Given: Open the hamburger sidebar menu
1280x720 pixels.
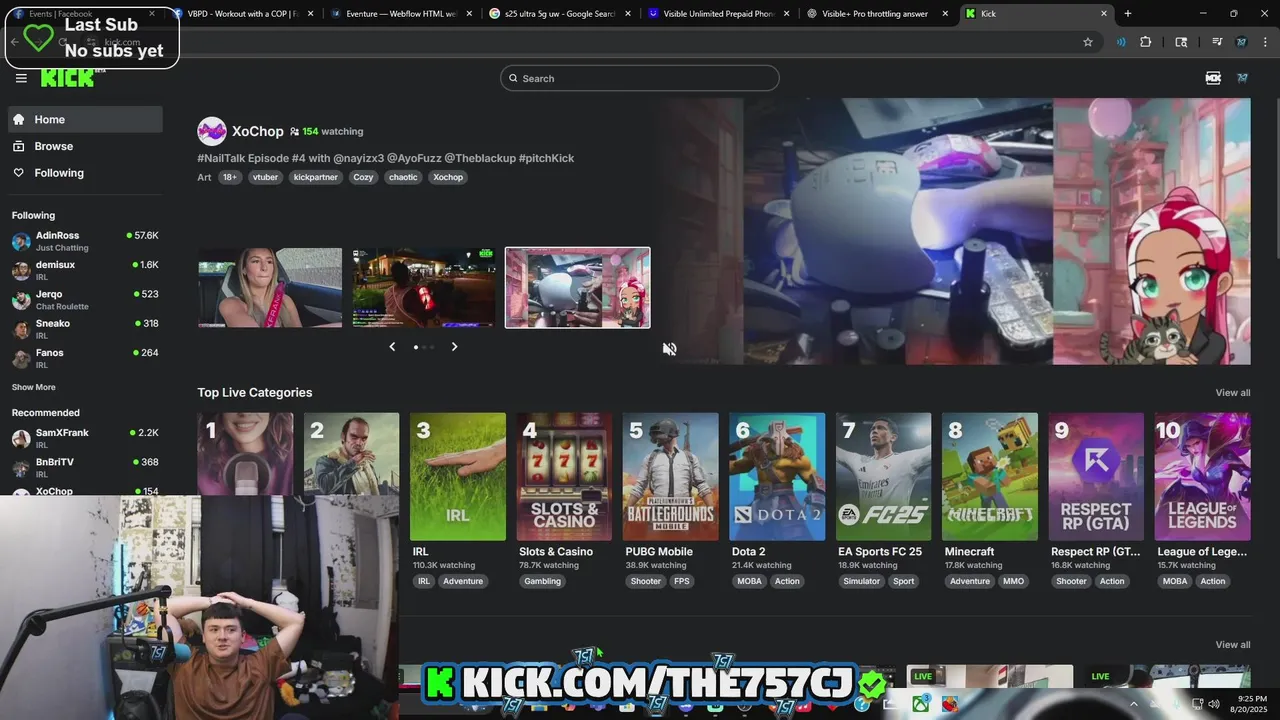Looking at the screenshot, I should pos(21,78).
